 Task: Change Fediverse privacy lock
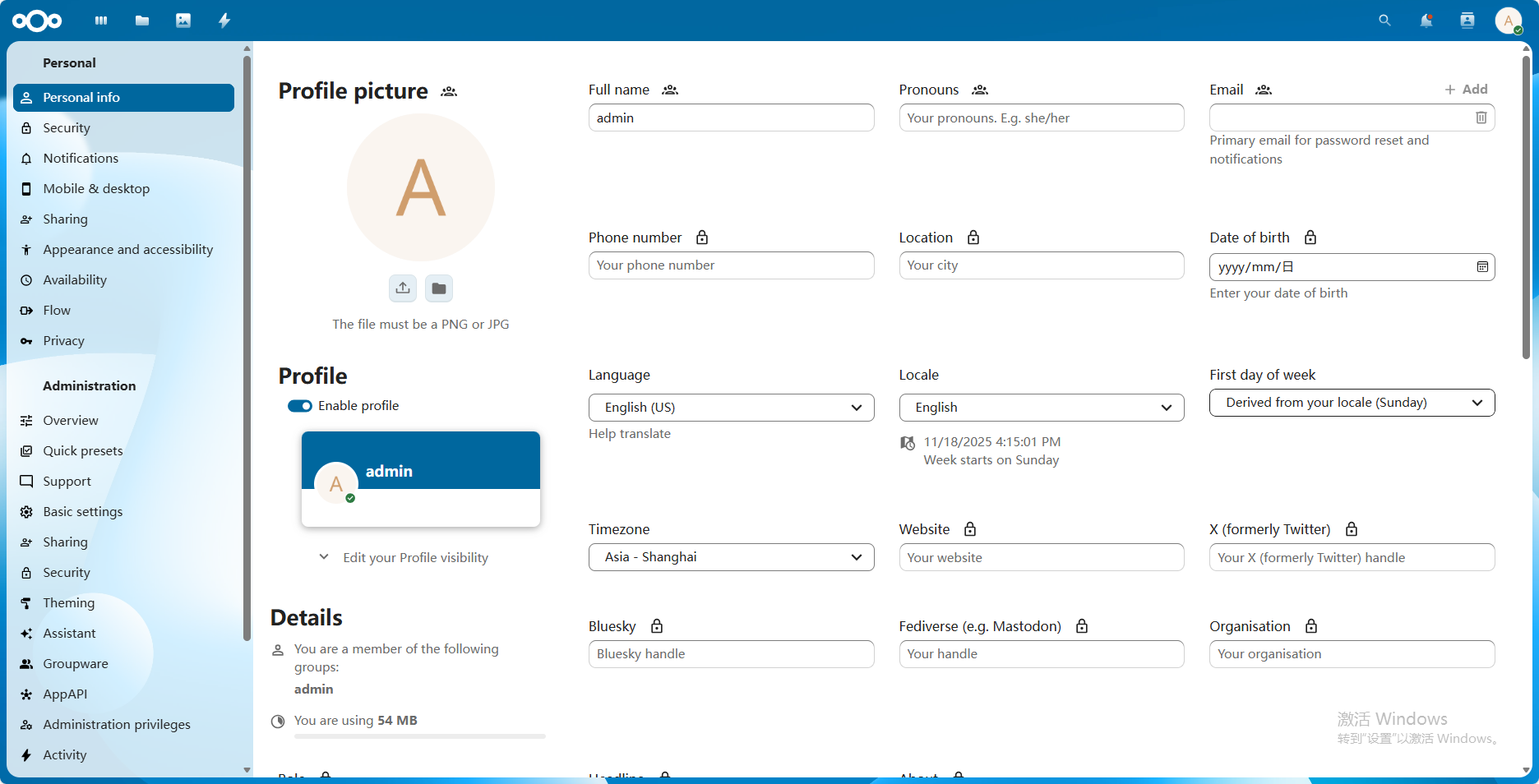pos(1082,626)
